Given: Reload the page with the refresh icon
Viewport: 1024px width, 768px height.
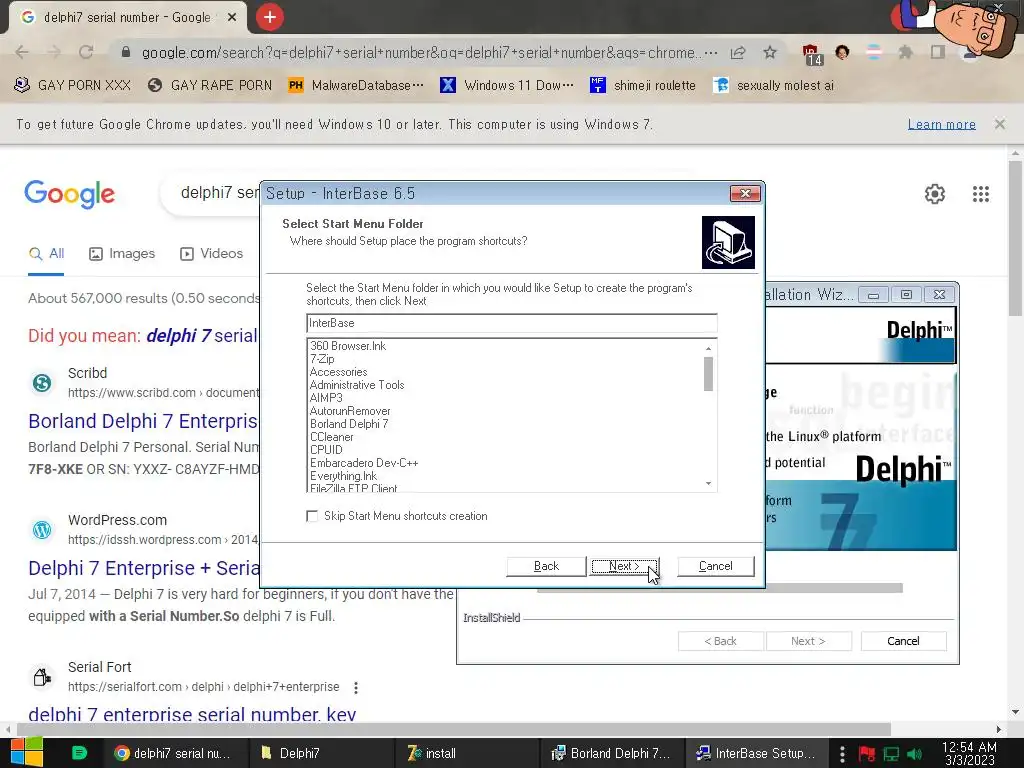Looking at the screenshot, I should 86,52.
